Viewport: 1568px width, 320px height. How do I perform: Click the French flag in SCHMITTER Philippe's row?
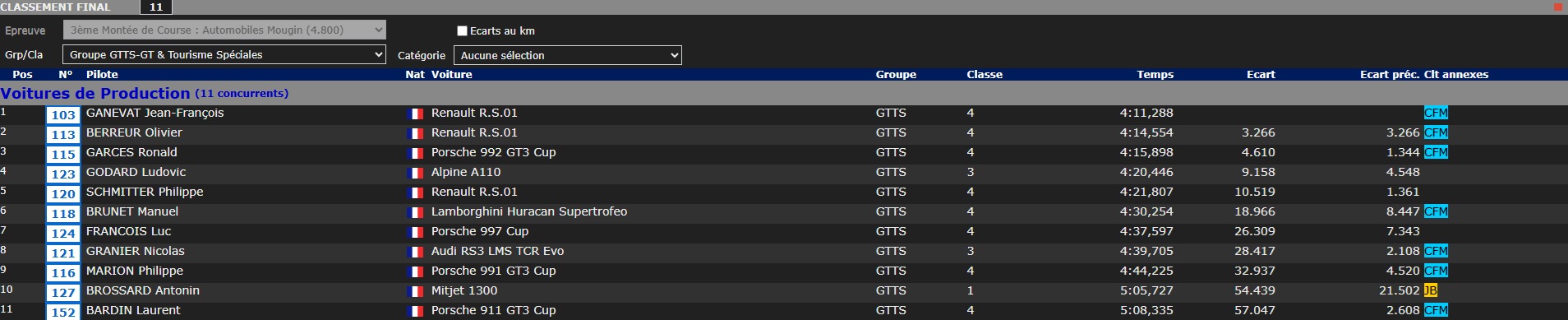click(415, 193)
